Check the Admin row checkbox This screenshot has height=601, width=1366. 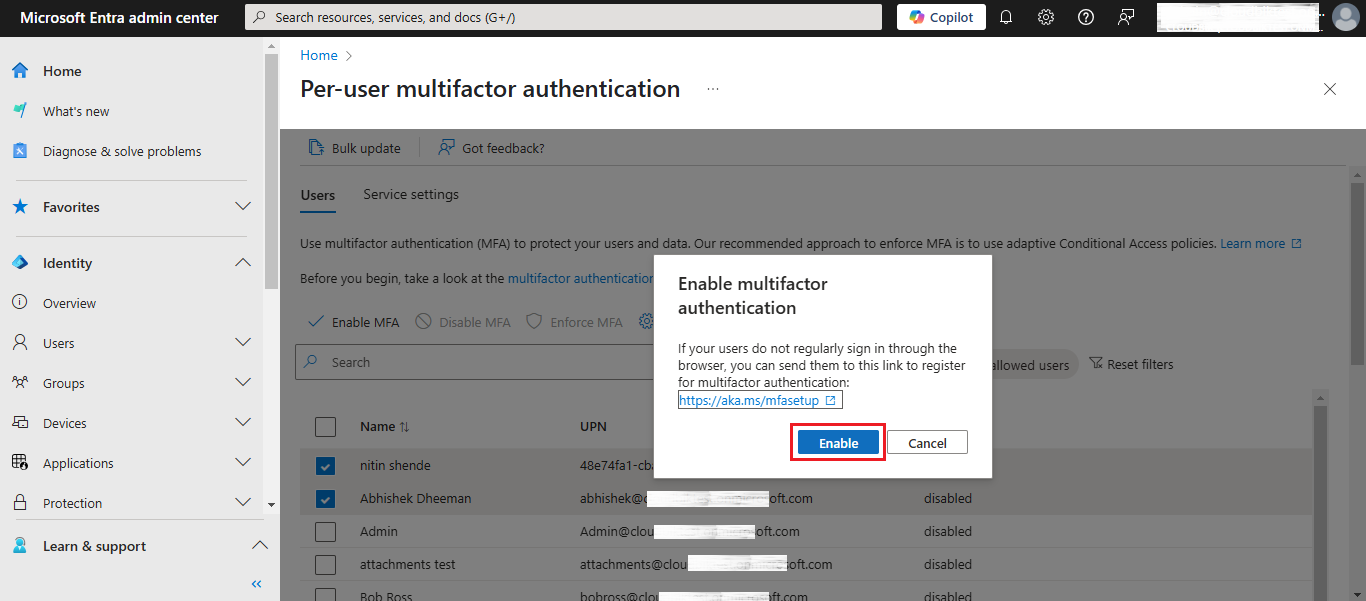326,531
